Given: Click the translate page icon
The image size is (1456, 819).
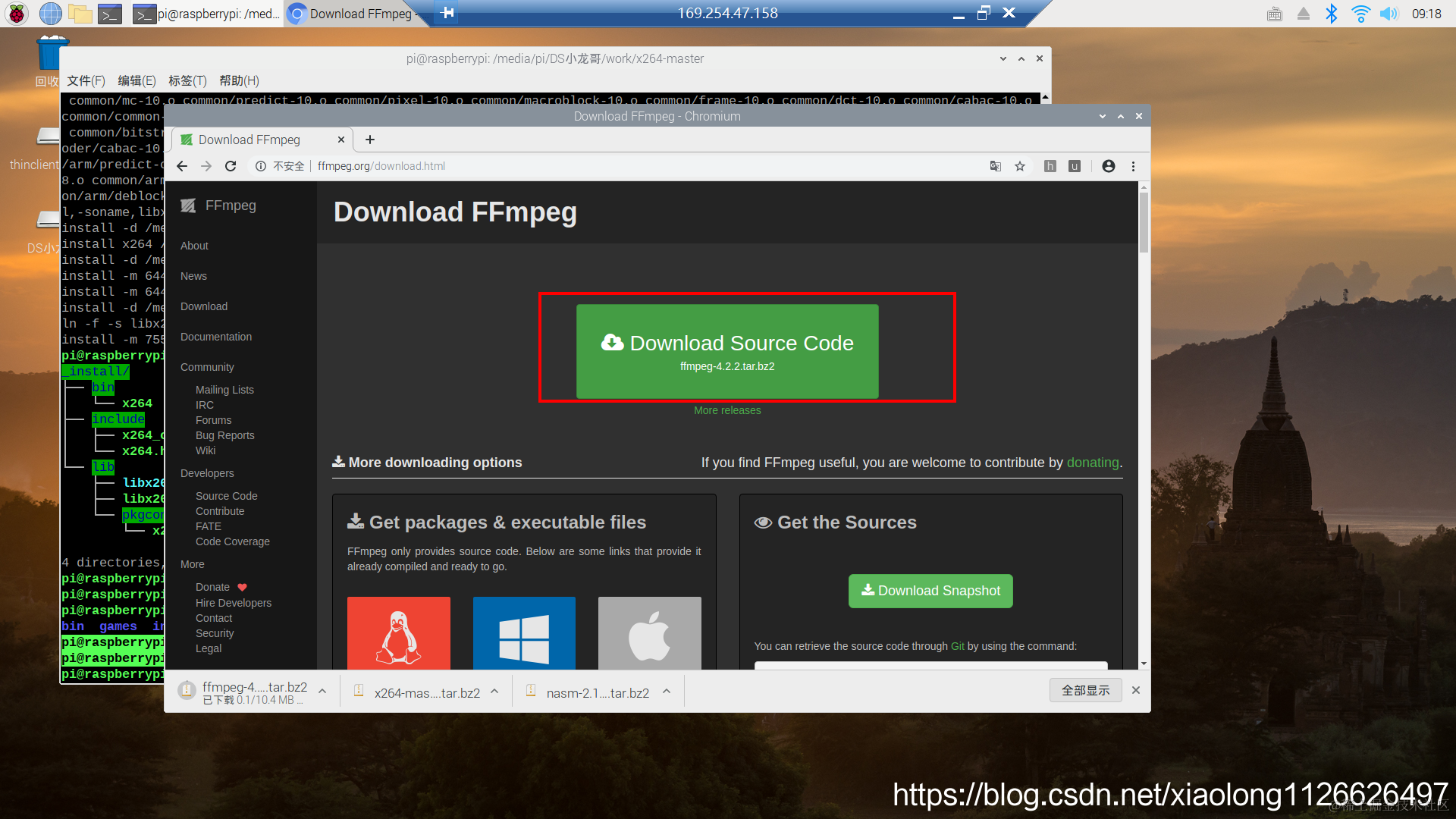Looking at the screenshot, I should pos(996,166).
